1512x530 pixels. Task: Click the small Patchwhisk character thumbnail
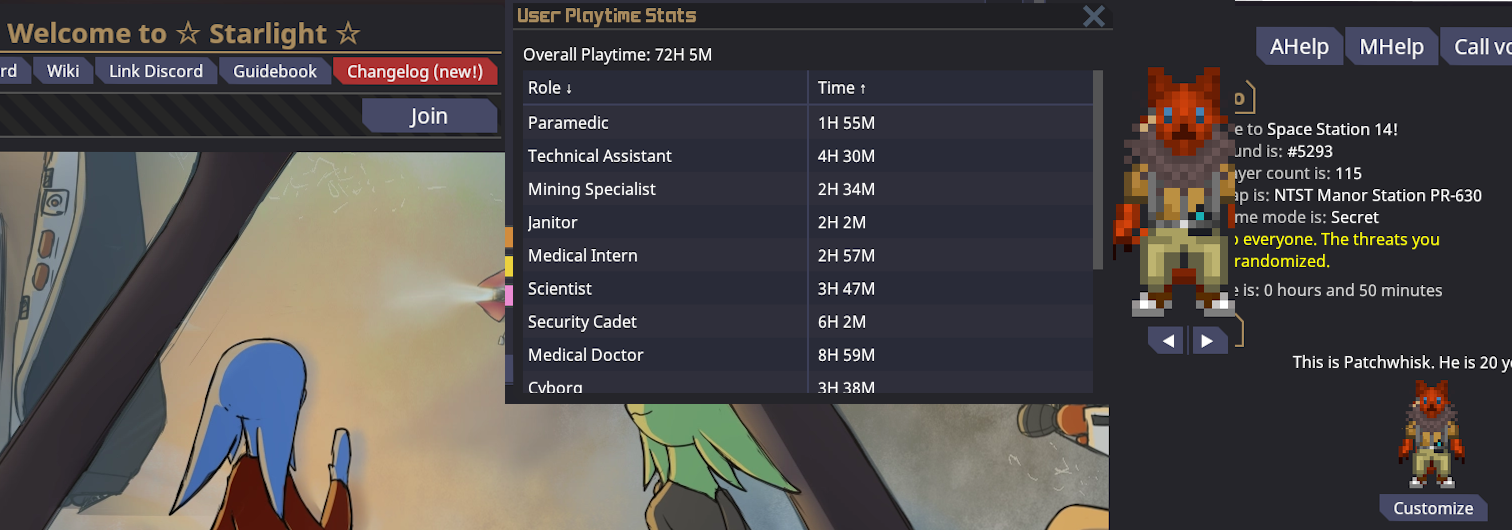(1433, 433)
